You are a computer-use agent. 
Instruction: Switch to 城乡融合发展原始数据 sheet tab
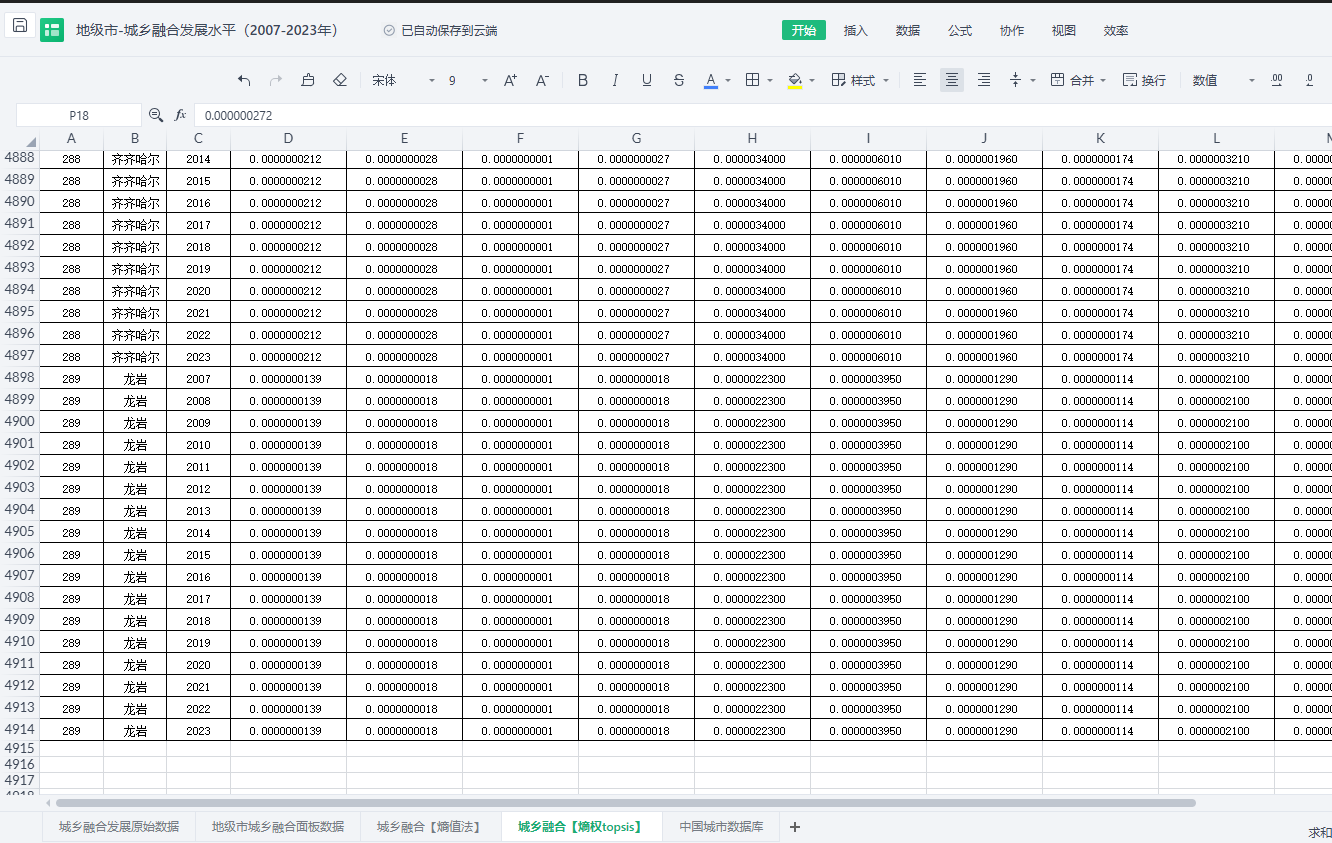(119, 827)
